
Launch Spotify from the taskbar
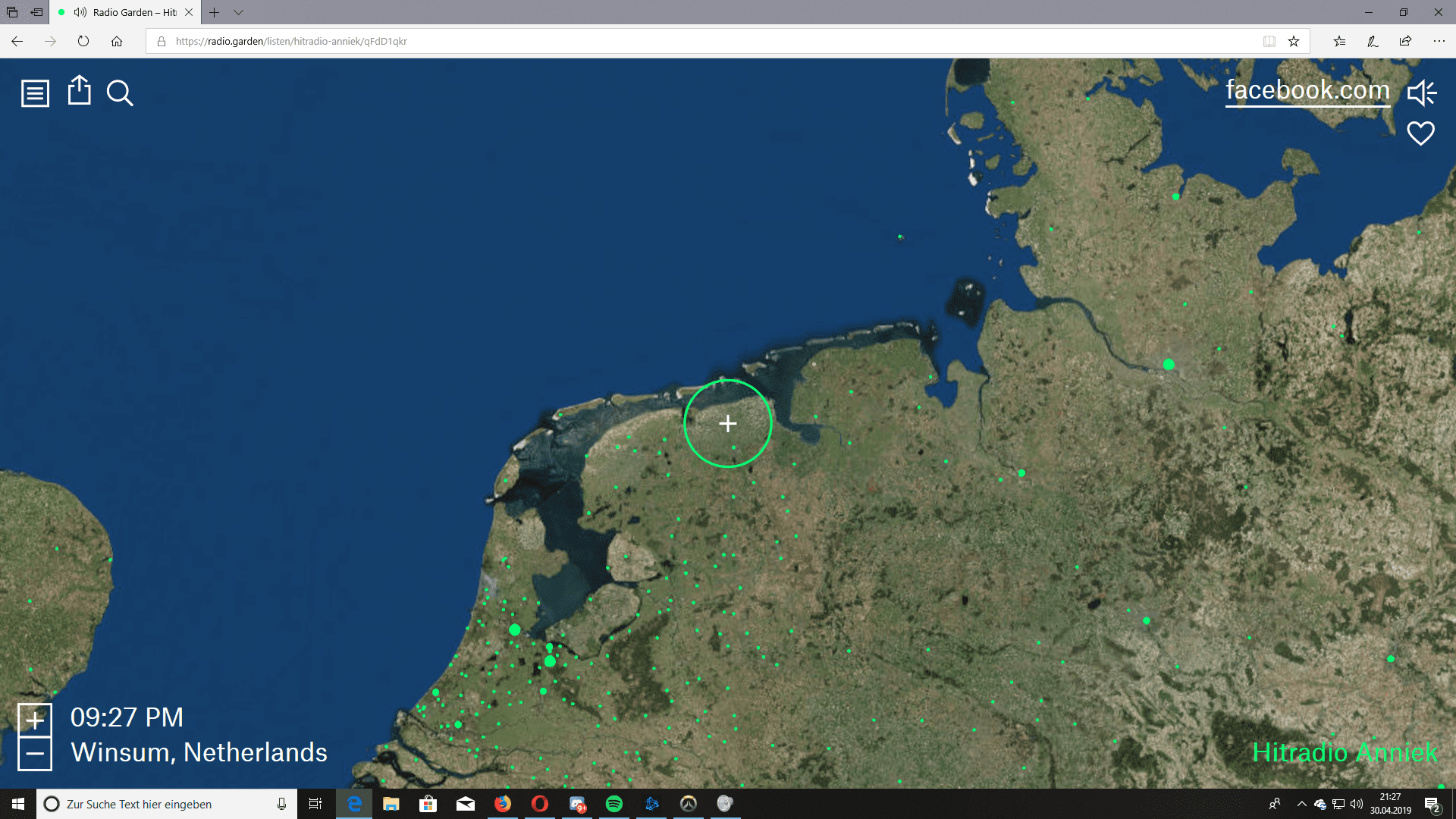pyautogui.click(x=614, y=804)
